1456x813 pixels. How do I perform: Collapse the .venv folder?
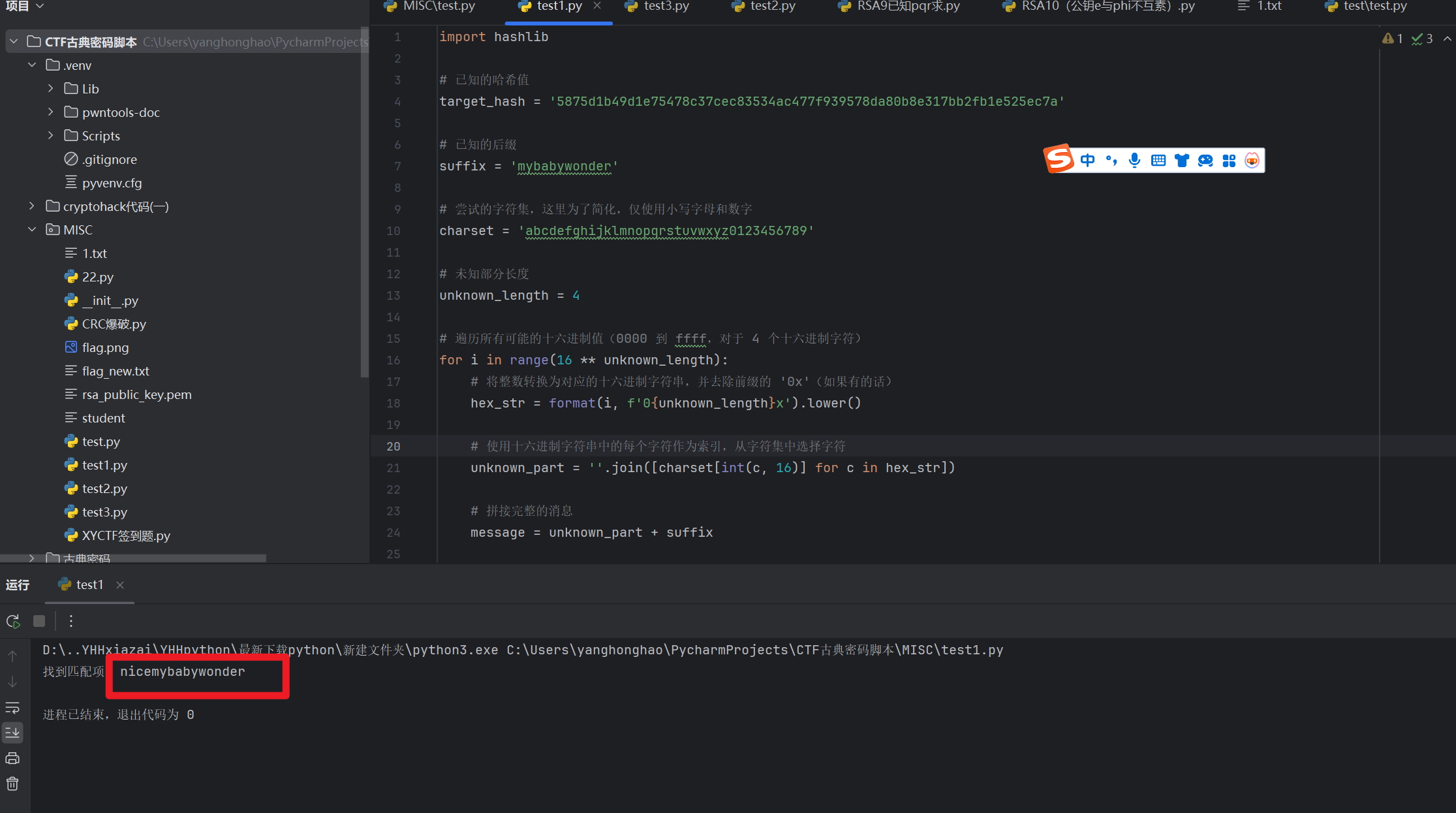coord(32,65)
